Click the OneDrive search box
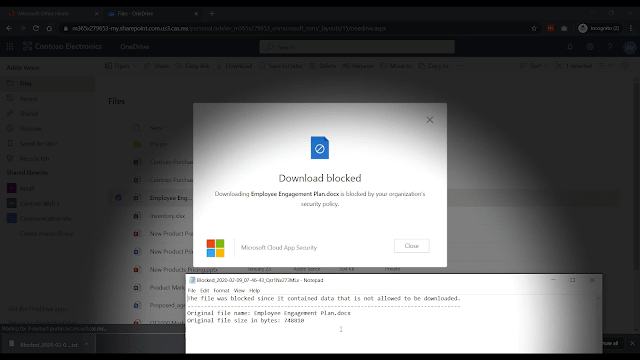The width and height of the screenshot is (640, 360). (x=357, y=47)
